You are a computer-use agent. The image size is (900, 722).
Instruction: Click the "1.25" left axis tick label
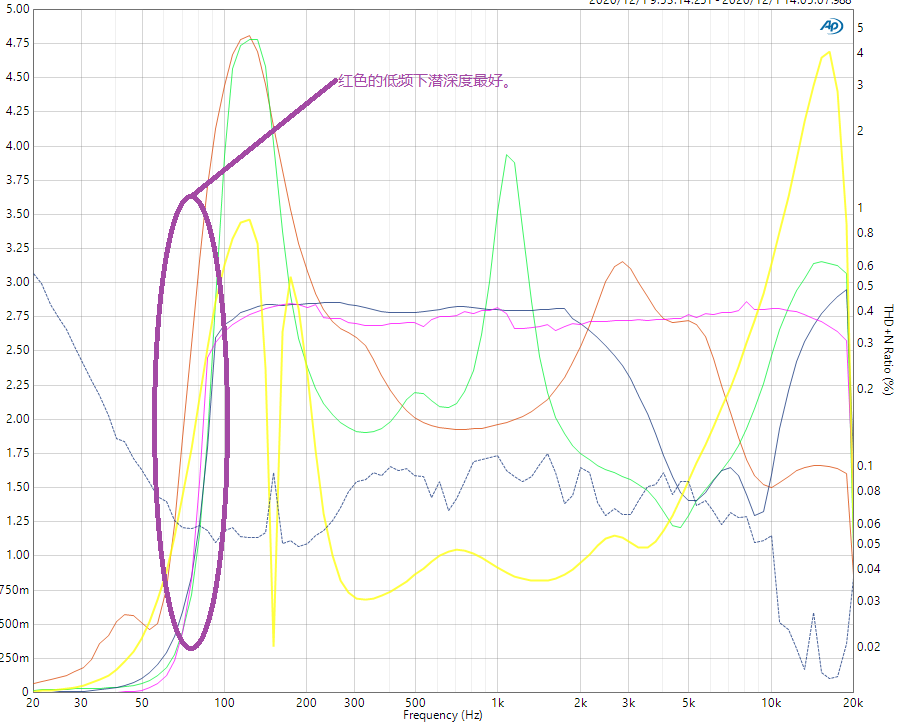pos(17,521)
